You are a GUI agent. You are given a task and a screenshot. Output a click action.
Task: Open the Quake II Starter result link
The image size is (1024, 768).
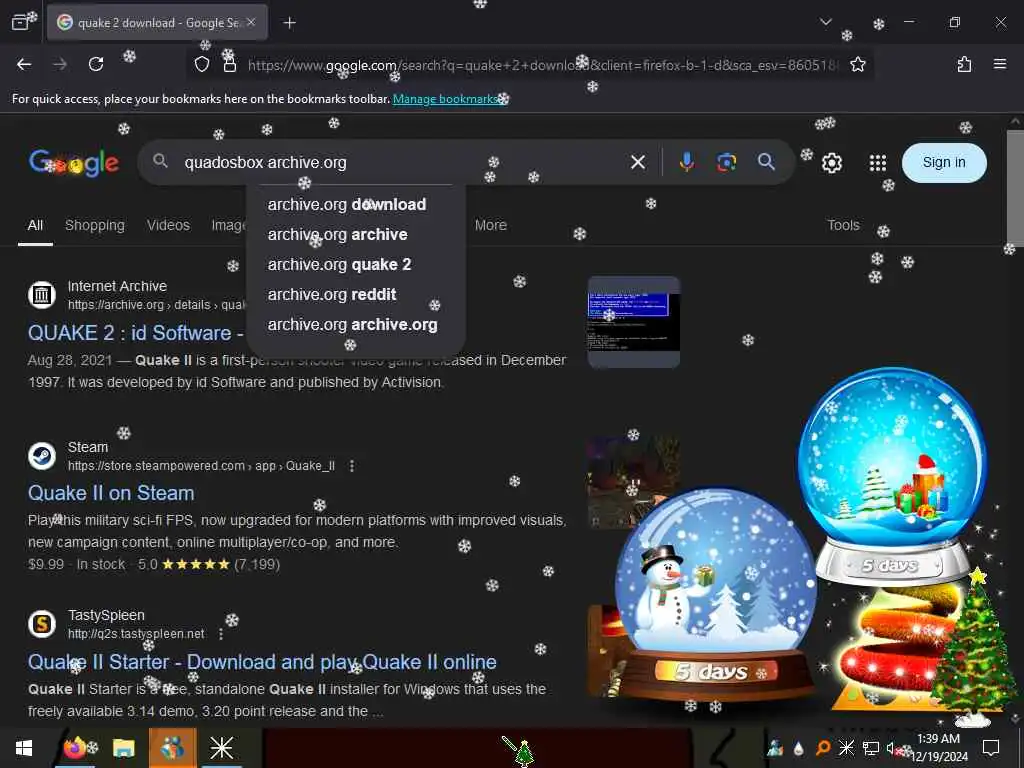coord(262,662)
